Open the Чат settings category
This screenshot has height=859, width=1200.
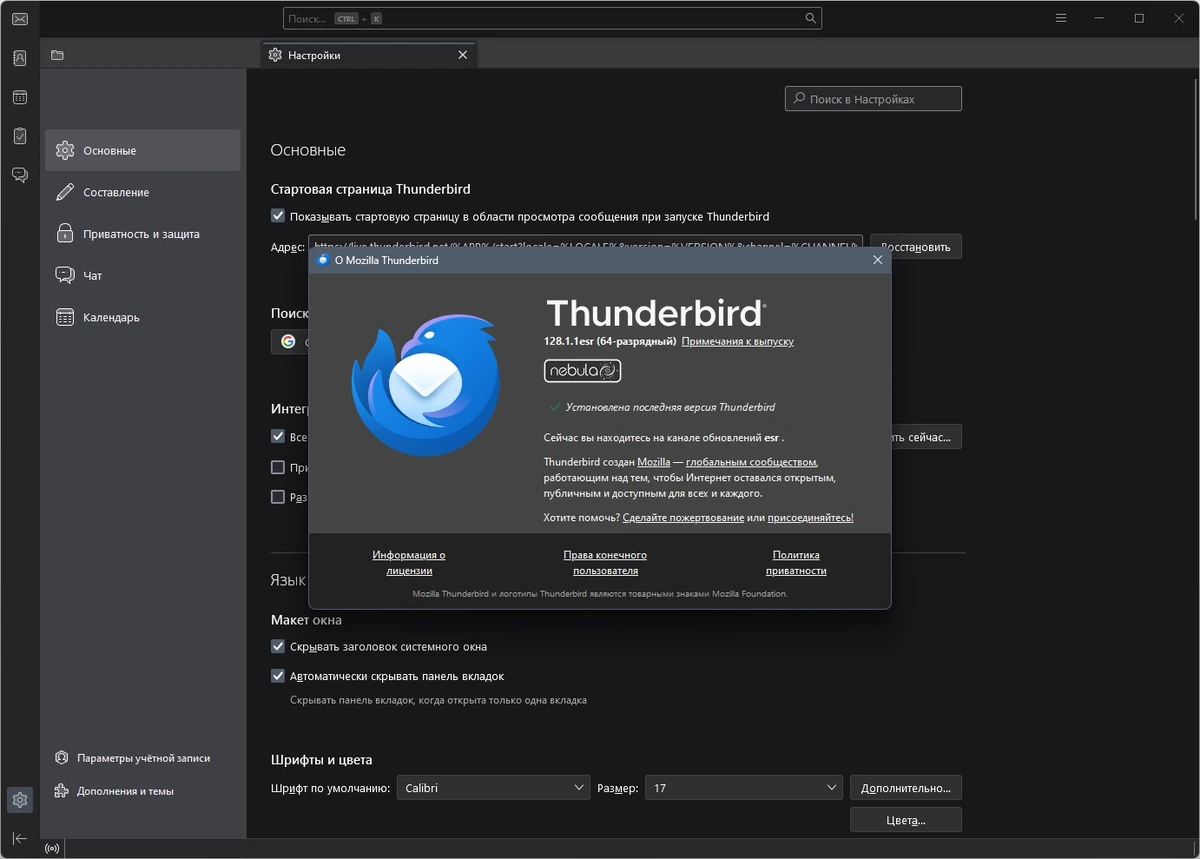[143, 275]
